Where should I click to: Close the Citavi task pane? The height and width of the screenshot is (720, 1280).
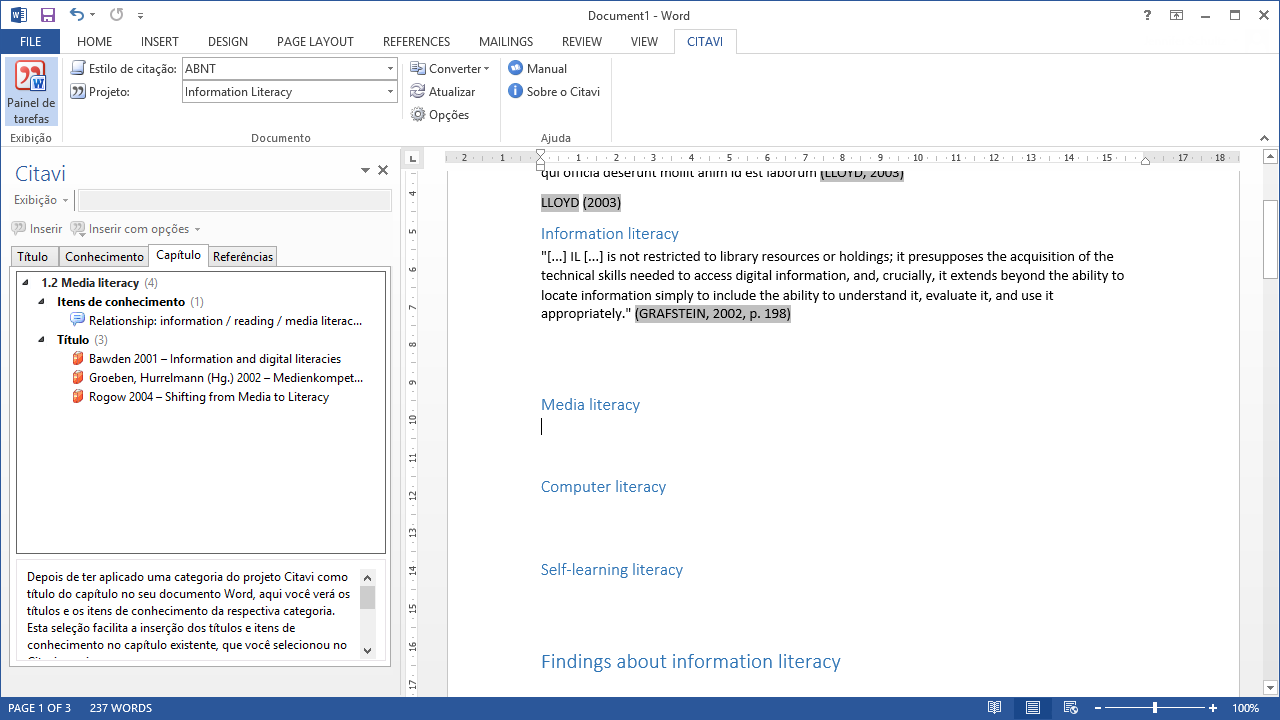coord(382,170)
